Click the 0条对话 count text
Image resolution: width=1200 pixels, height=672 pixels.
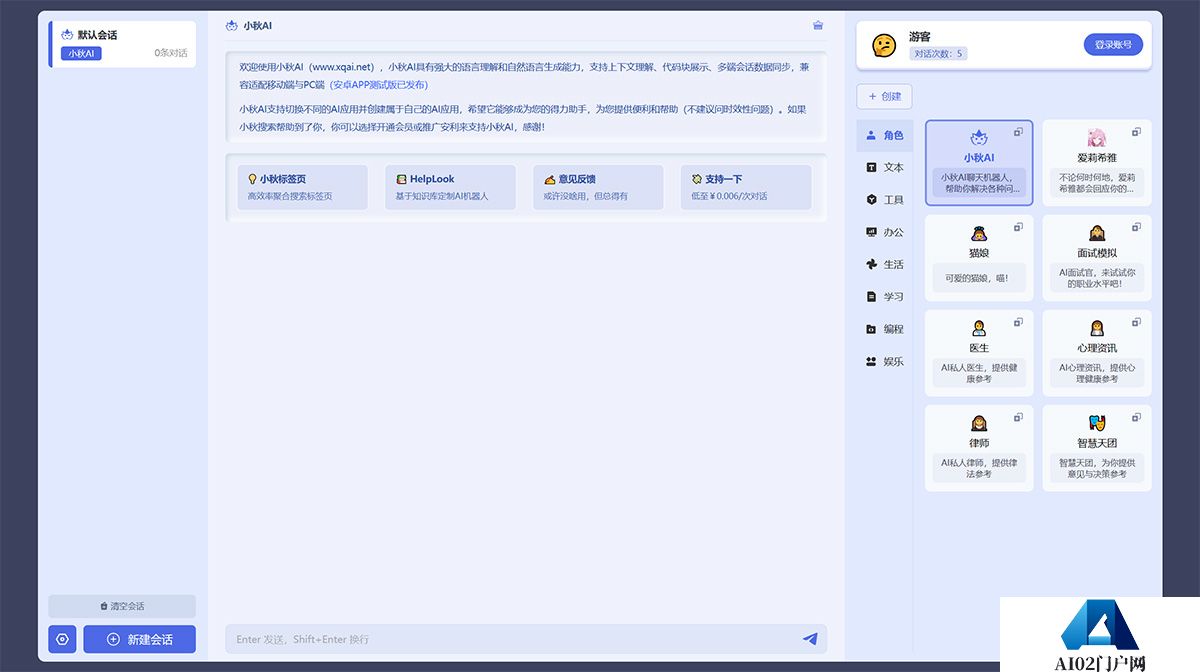(170, 53)
